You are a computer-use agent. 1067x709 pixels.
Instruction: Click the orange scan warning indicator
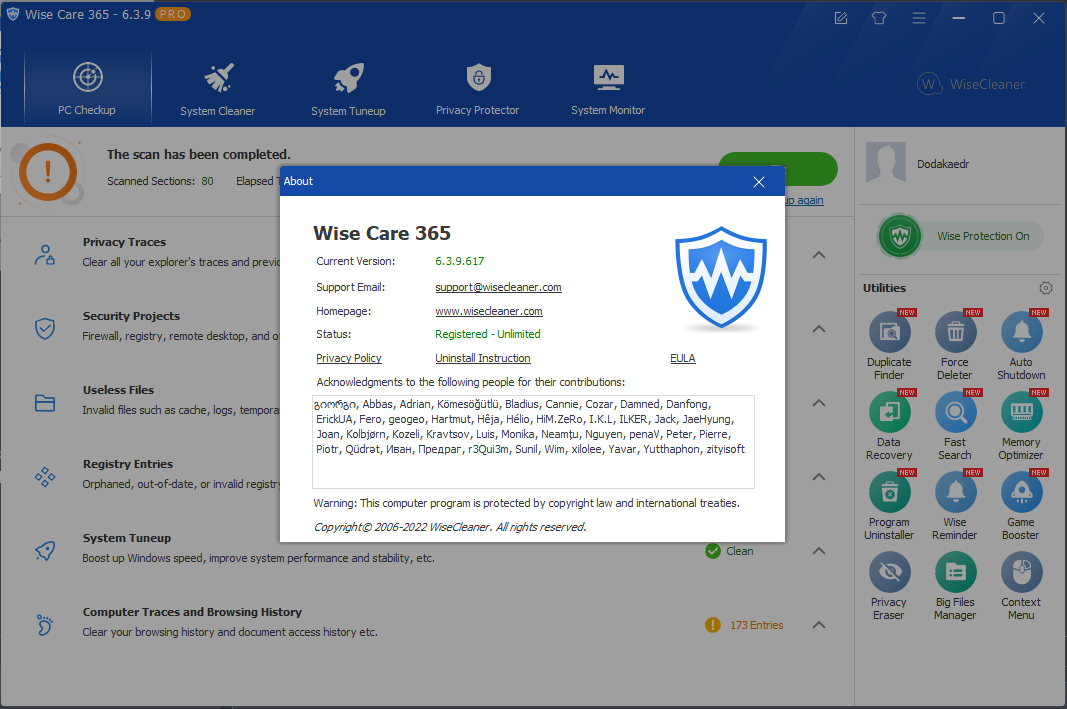pos(48,171)
